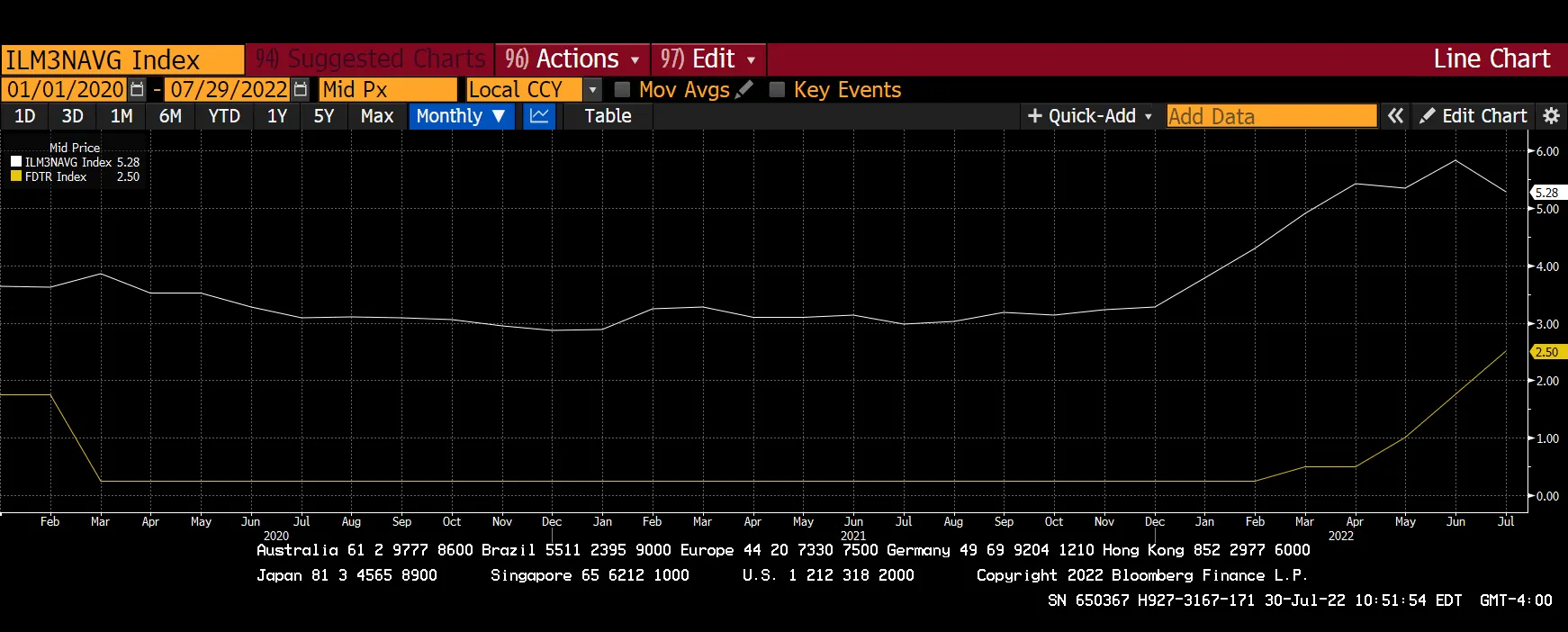Open chart settings gear icon
Viewport: 1568px width, 632px height.
(x=1551, y=116)
